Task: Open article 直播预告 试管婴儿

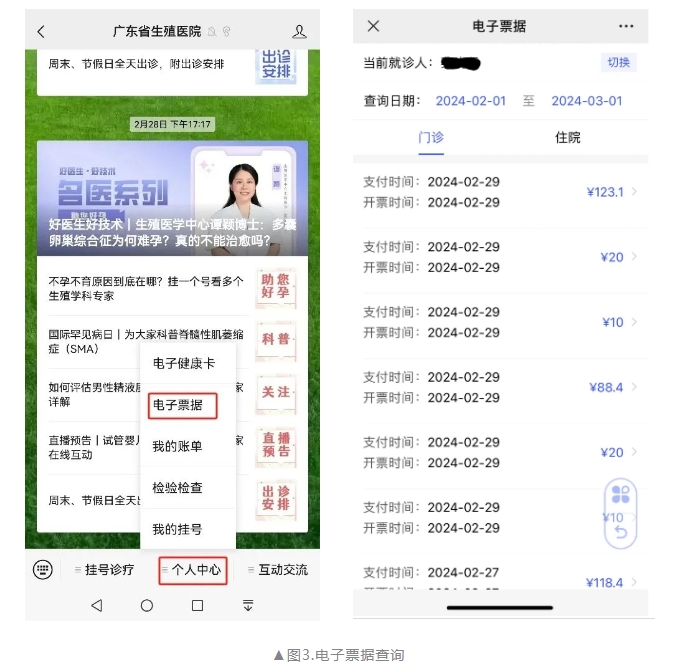Action: [95, 448]
